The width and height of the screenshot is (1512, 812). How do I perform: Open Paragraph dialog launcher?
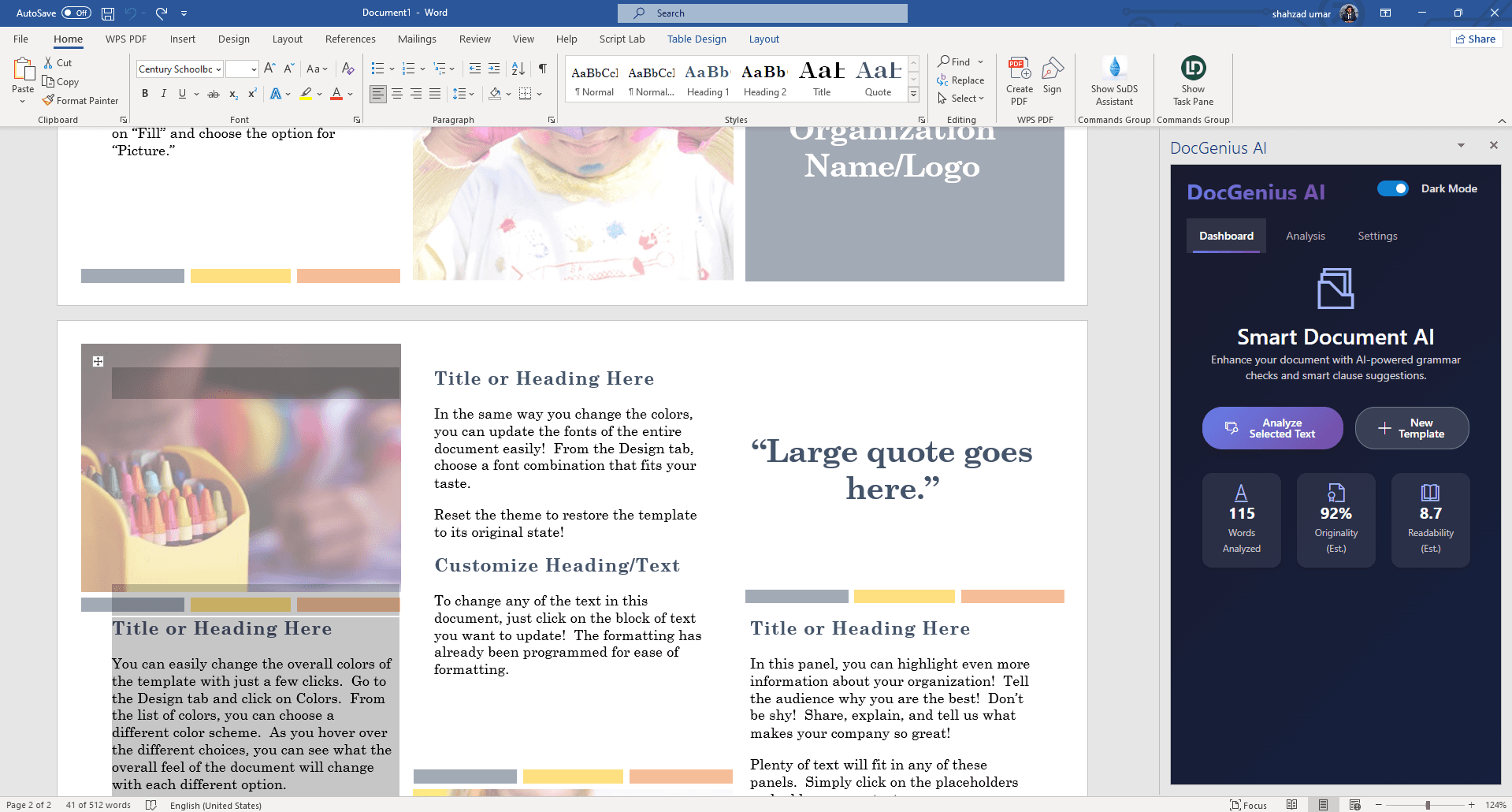click(552, 120)
